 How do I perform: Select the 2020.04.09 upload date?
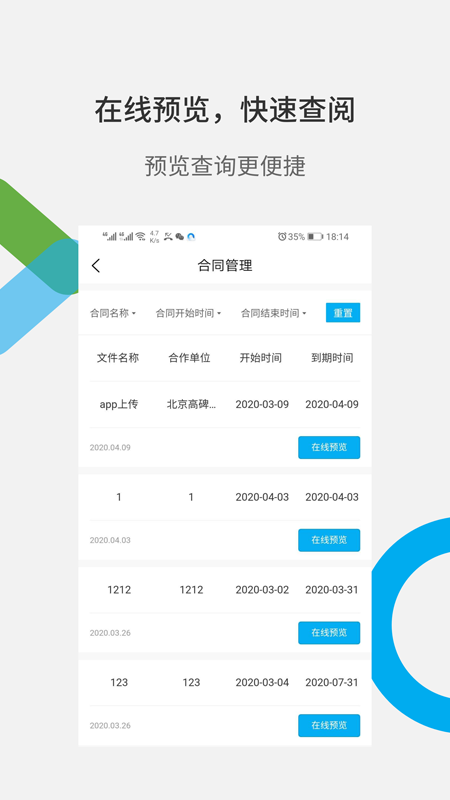pos(110,447)
